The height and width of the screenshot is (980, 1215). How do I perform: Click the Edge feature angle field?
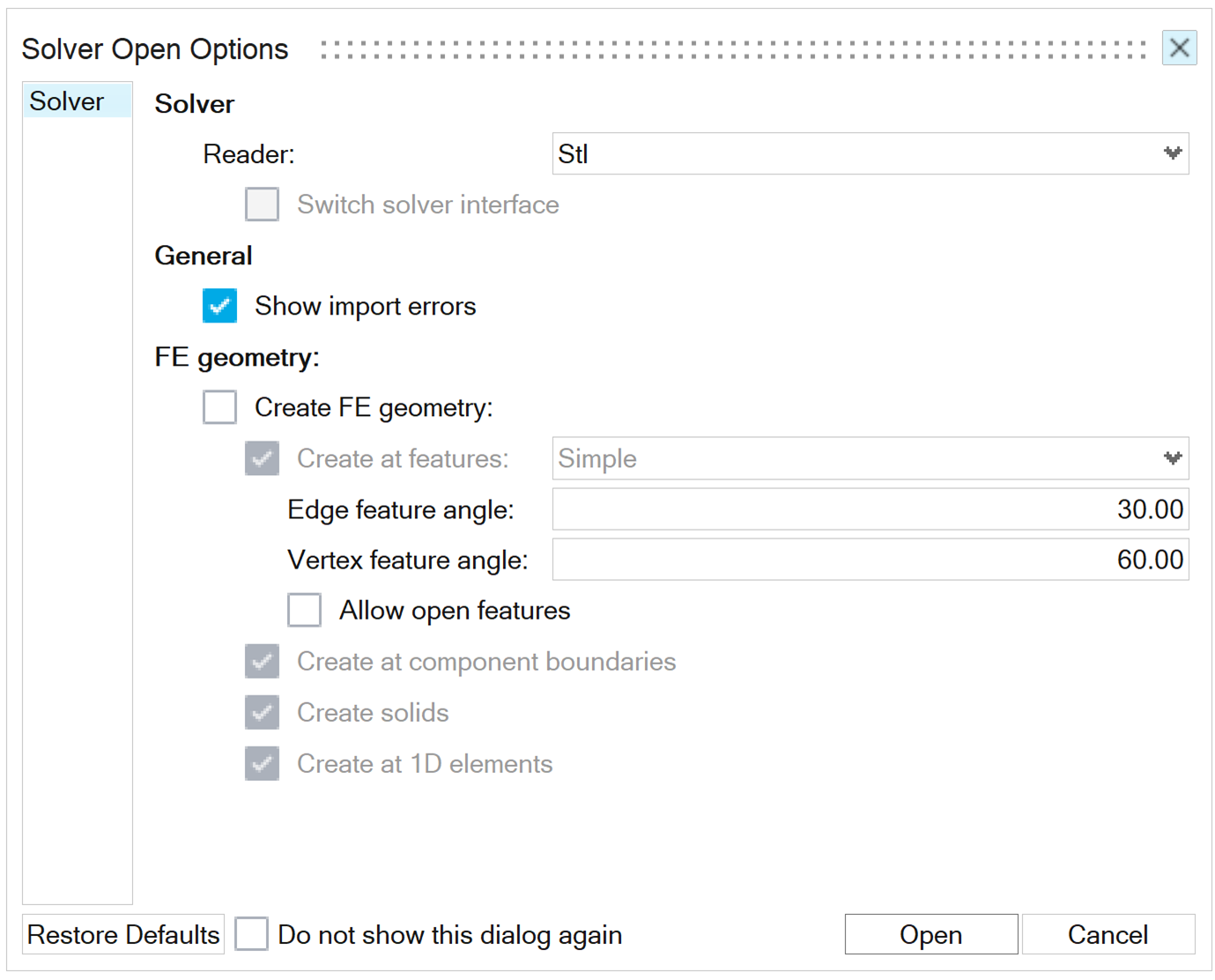pyautogui.click(x=870, y=509)
